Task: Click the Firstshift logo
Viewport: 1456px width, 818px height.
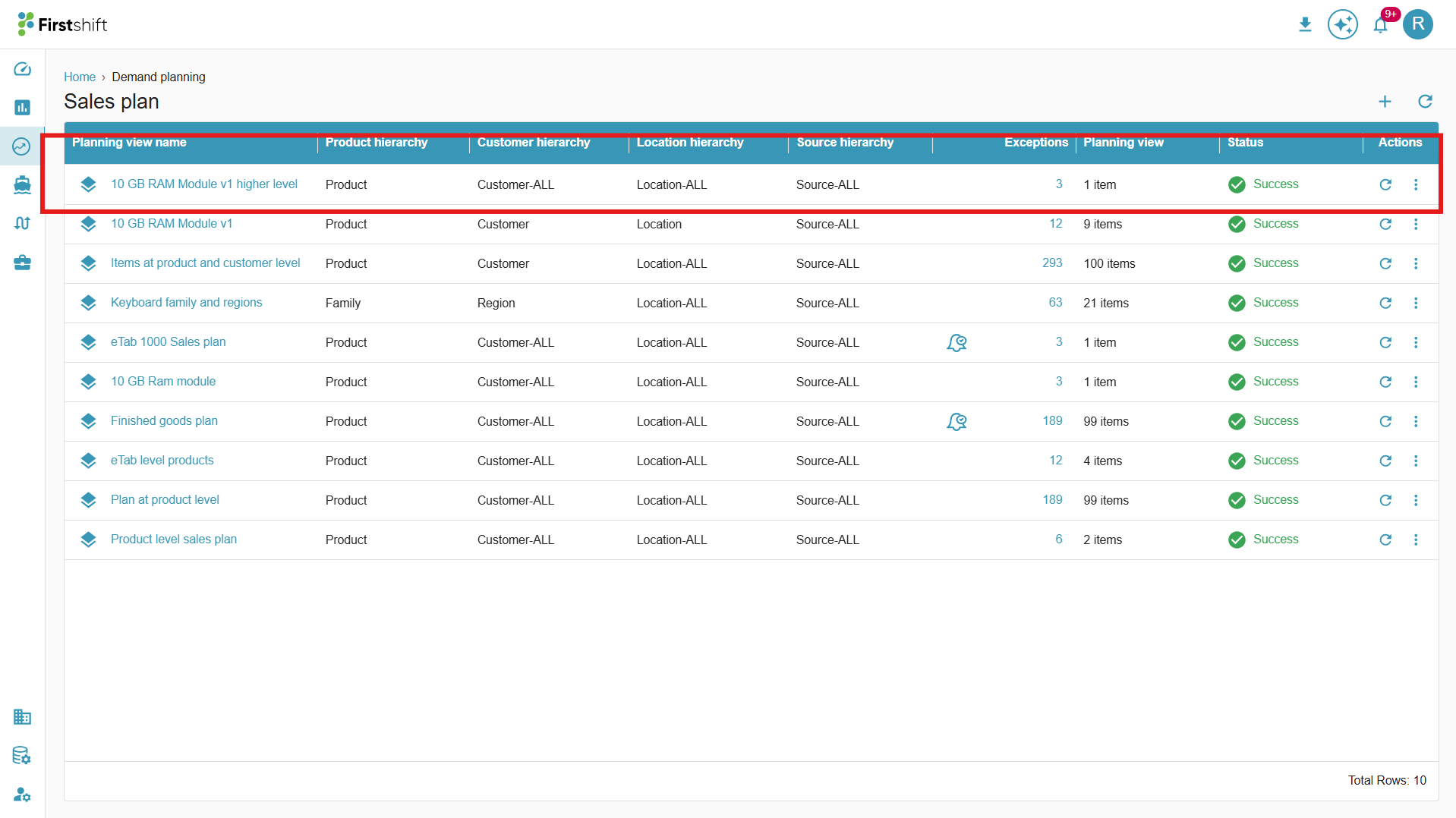Action: pos(62,24)
